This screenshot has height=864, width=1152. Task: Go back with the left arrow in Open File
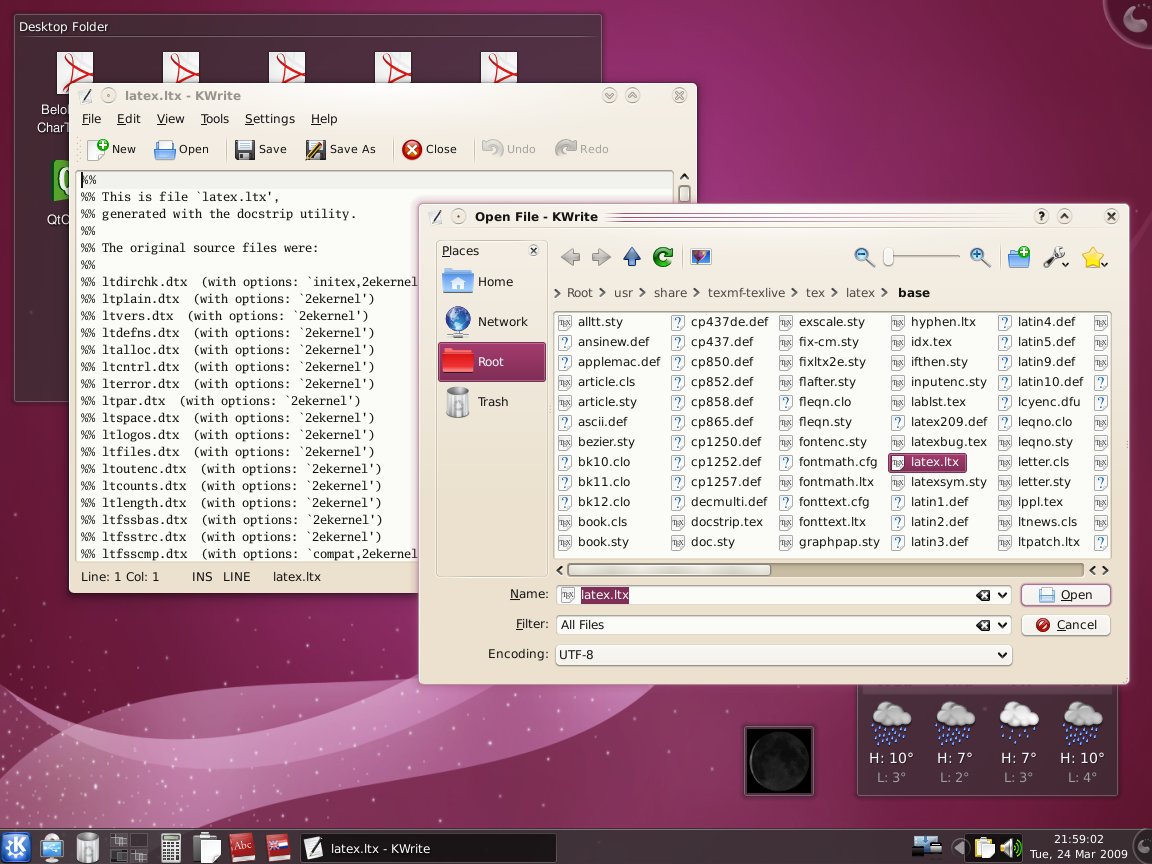[x=570, y=256]
